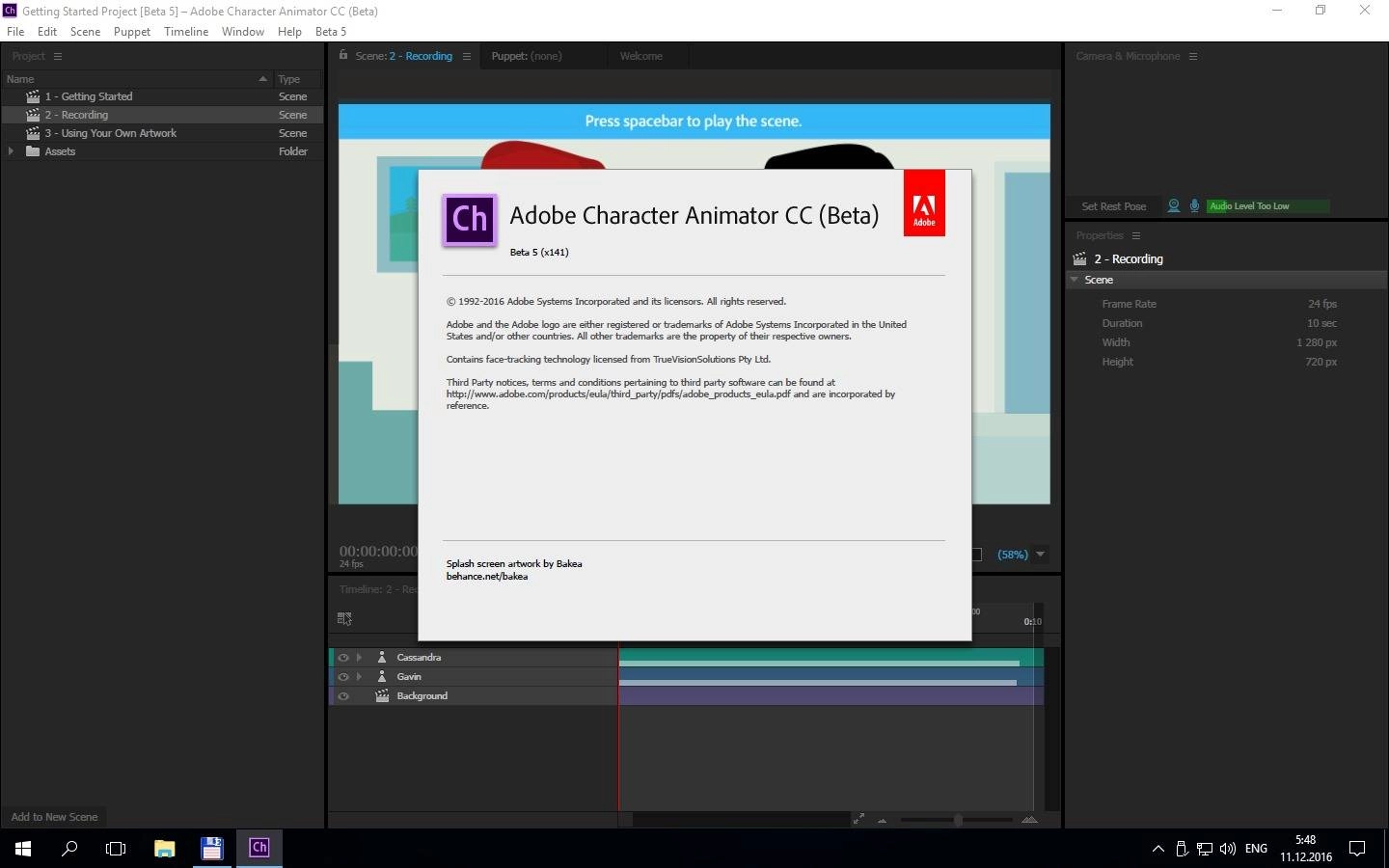The height and width of the screenshot is (868, 1389).
Task: Click the Add to New Scene button
Action: point(54,817)
